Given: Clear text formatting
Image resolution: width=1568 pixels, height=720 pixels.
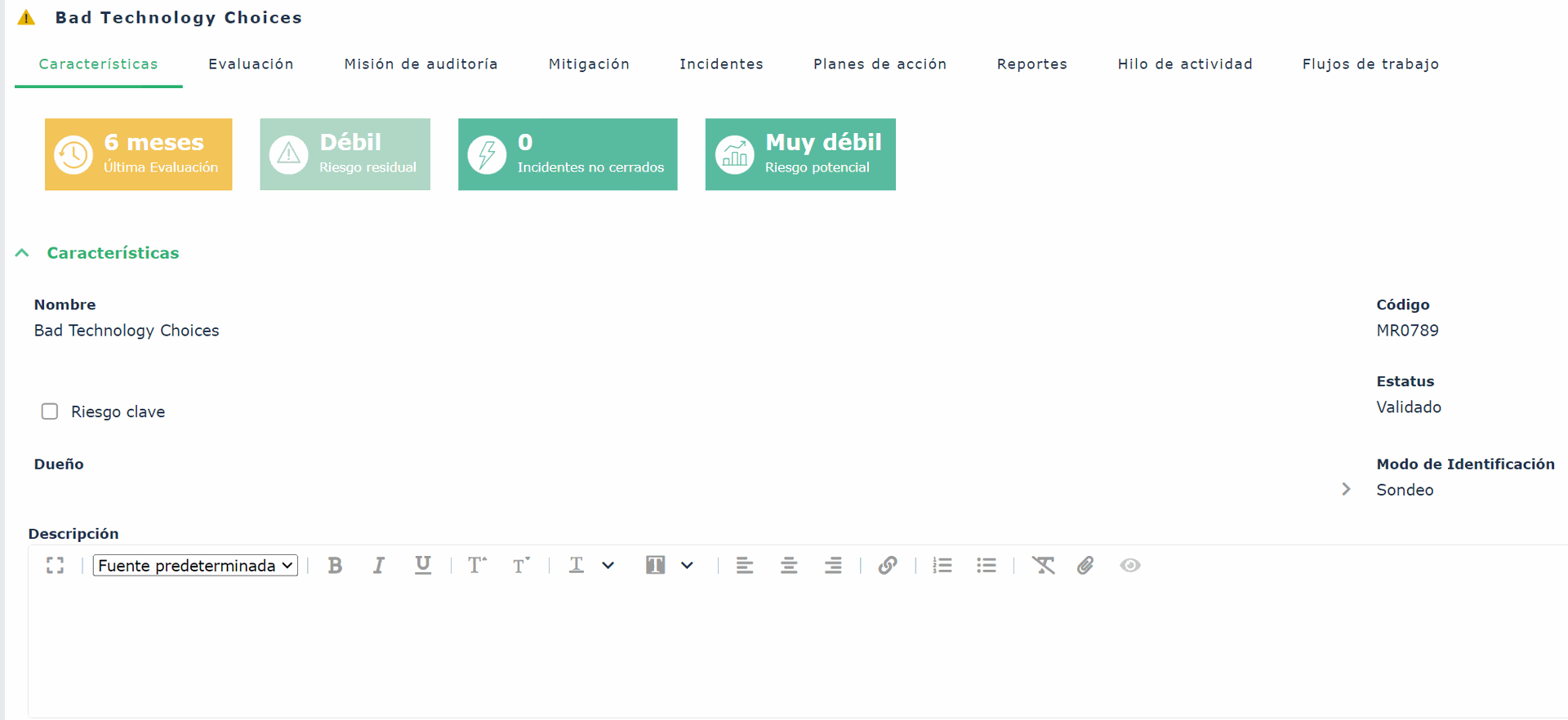Looking at the screenshot, I should (1043, 565).
